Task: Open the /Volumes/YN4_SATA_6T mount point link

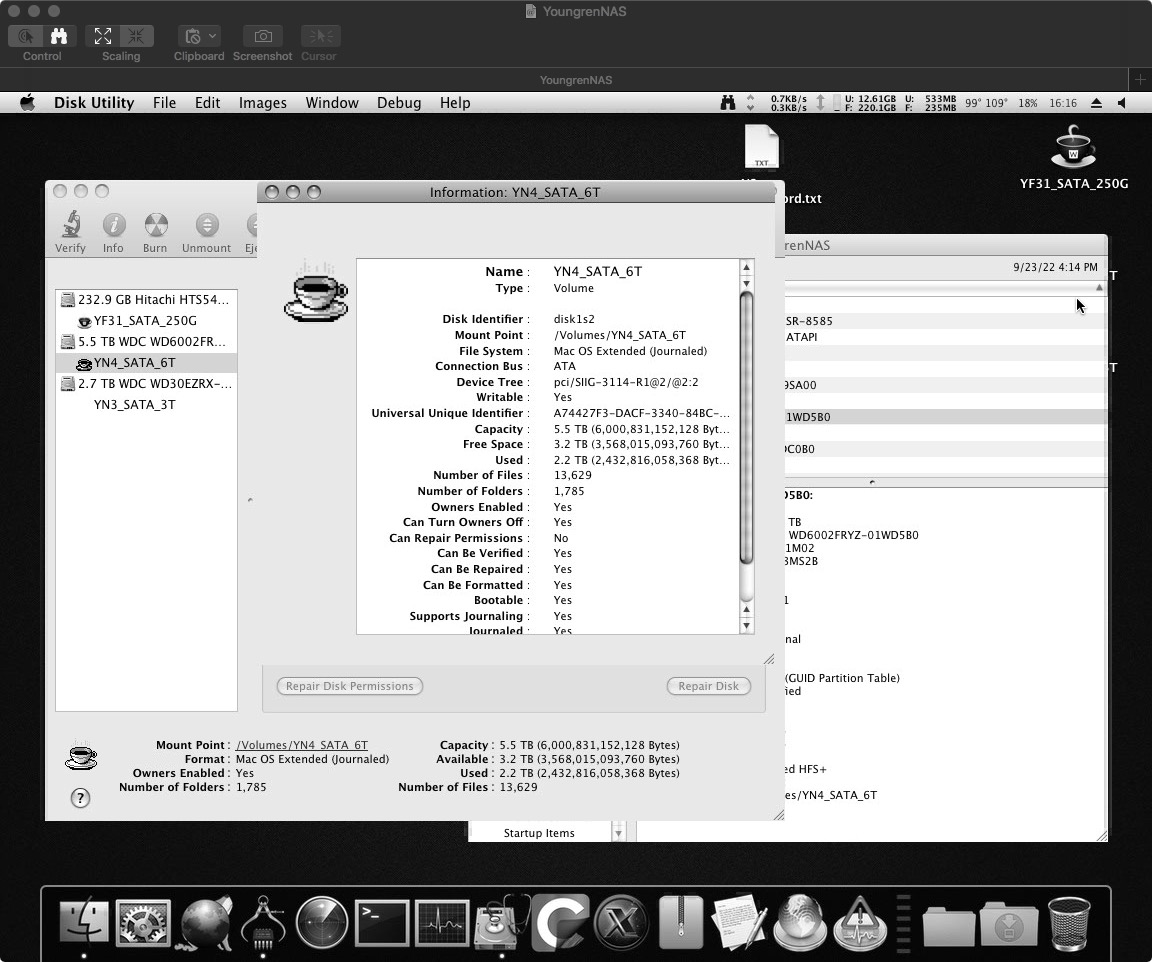Action: pos(302,745)
